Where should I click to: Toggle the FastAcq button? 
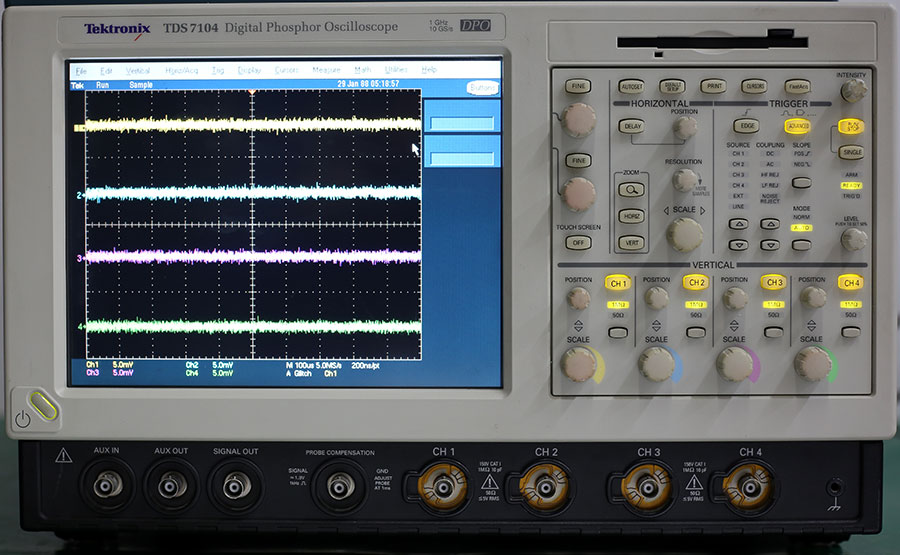pos(797,87)
